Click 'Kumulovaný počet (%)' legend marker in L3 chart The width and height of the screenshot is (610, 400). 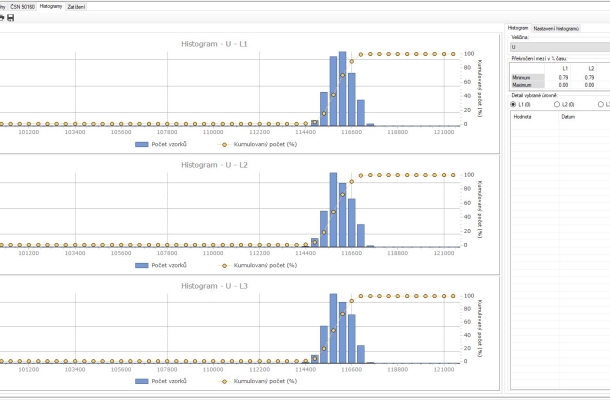click(224, 381)
